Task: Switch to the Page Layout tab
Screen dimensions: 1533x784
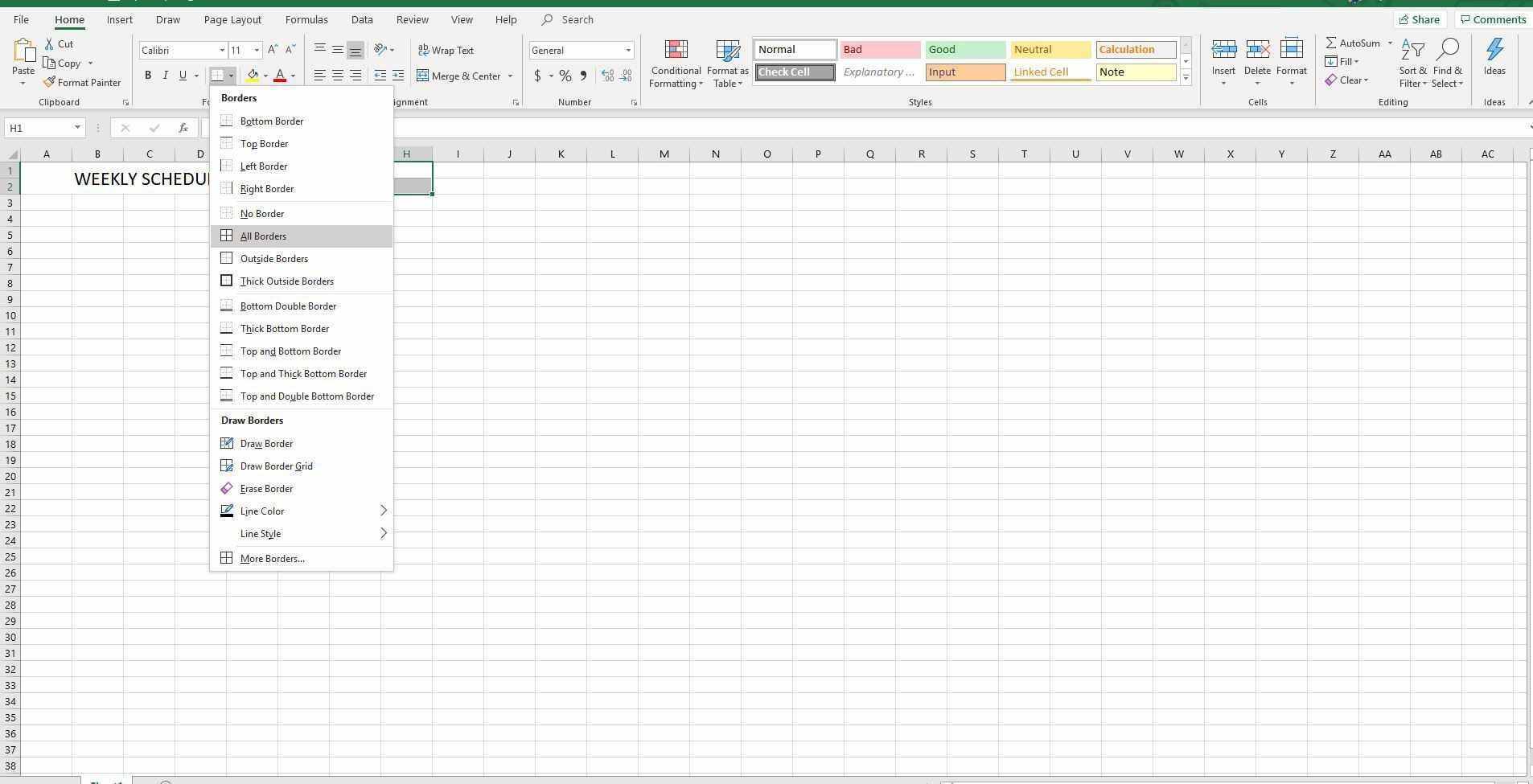Action: (x=232, y=19)
